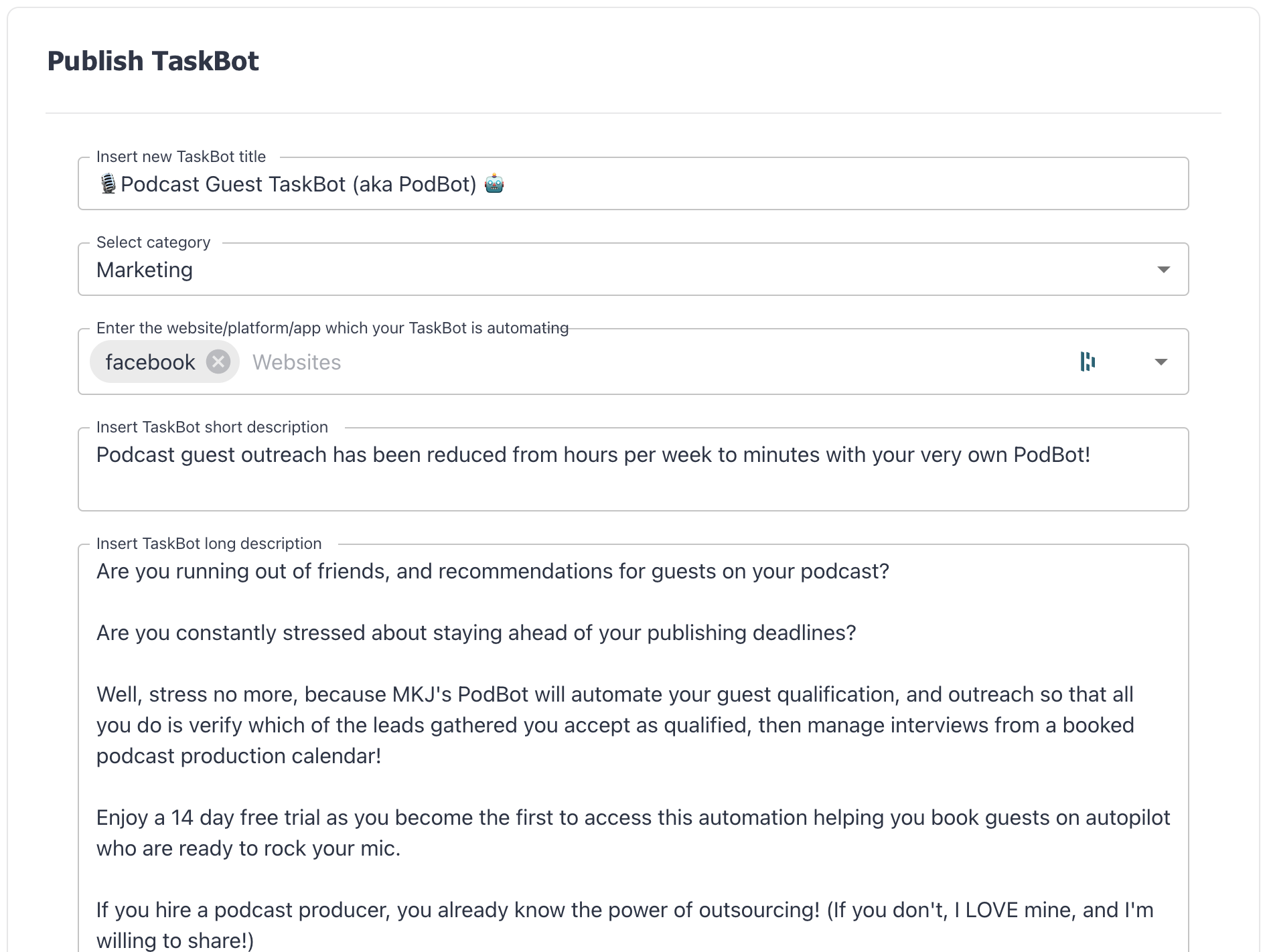Click the Insert TaskBot short description label
Image resolution: width=1267 pixels, height=952 pixels.
[213, 426]
